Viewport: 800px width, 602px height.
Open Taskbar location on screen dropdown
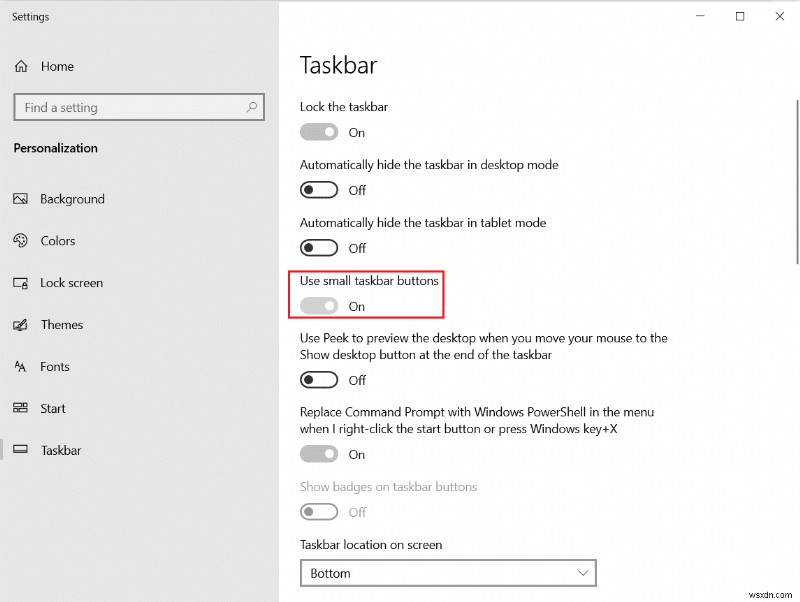(x=448, y=573)
